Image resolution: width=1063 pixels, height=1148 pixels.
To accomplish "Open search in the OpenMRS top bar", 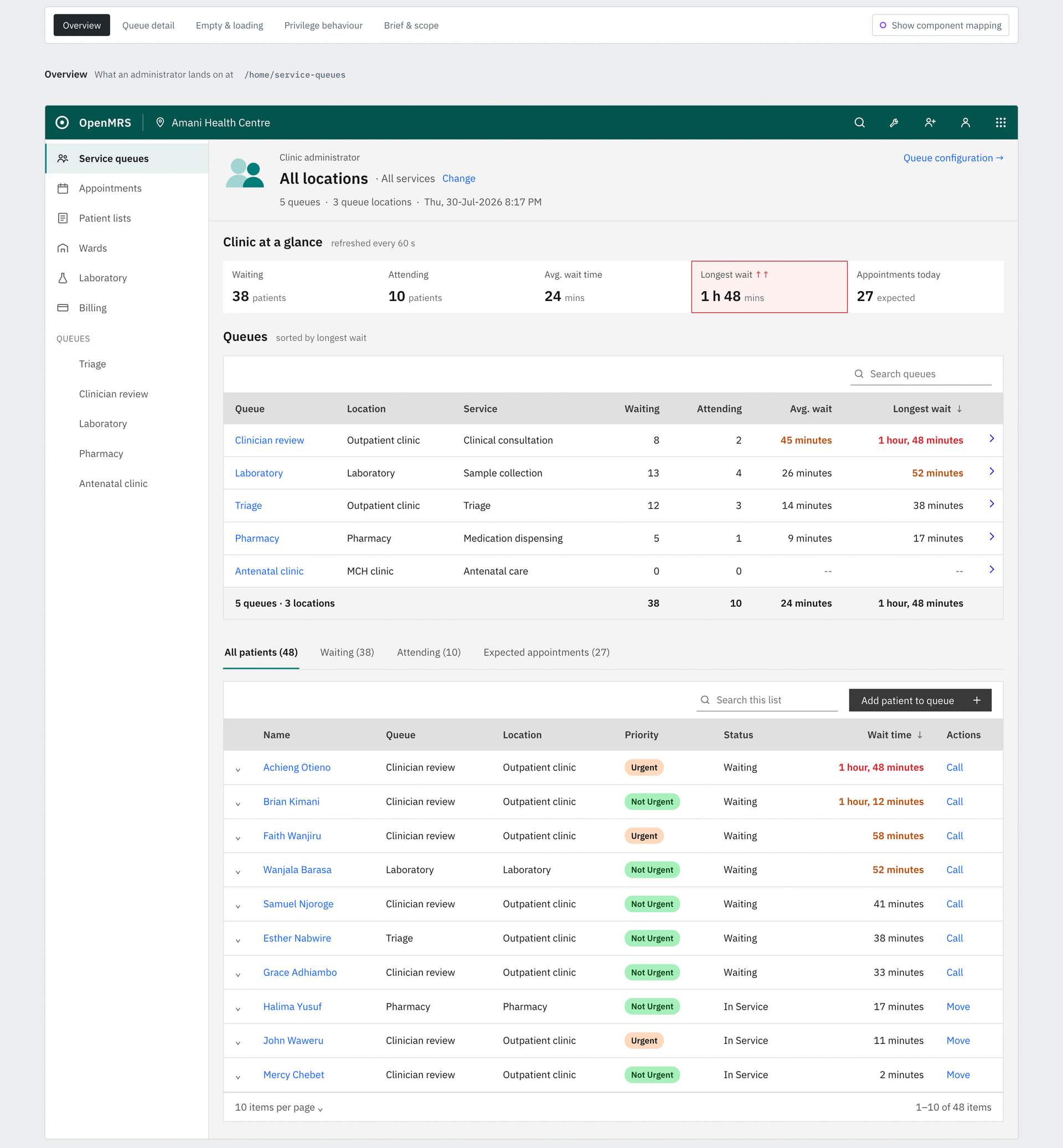I will click(x=859, y=122).
